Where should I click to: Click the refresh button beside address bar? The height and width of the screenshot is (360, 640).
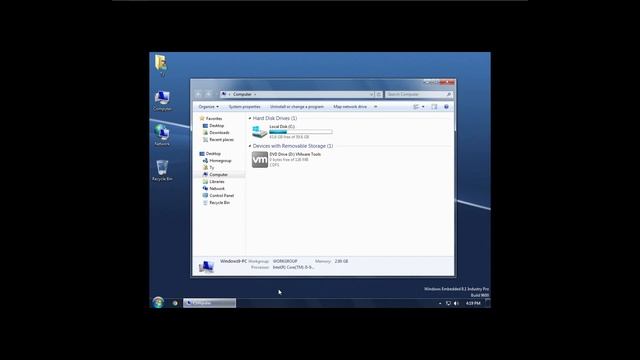click(x=379, y=94)
